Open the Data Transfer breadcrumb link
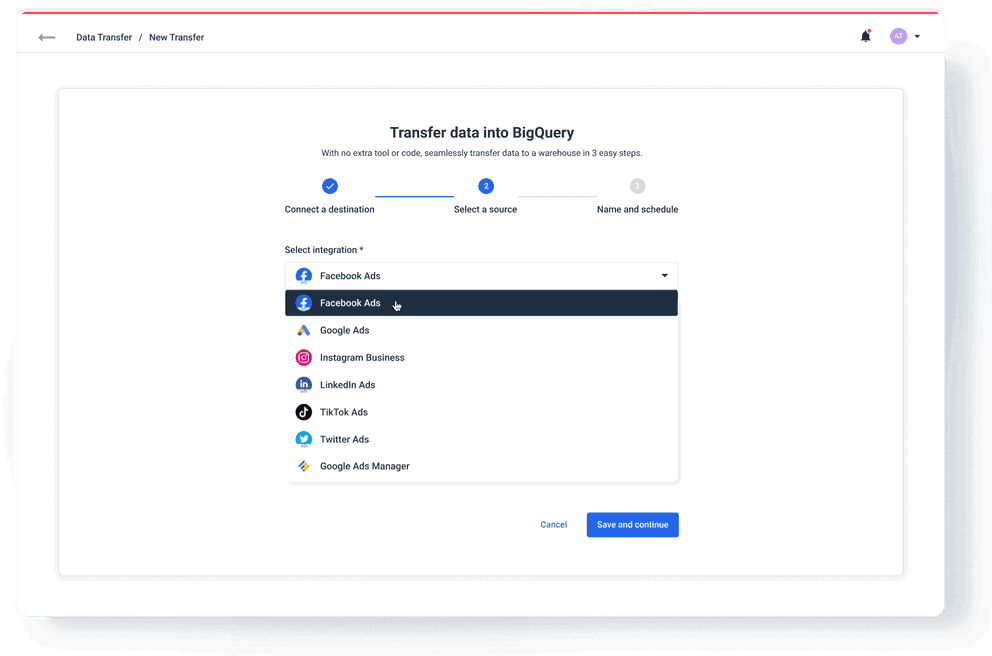The width and height of the screenshot is (992, 656). [x=103, y=37]
